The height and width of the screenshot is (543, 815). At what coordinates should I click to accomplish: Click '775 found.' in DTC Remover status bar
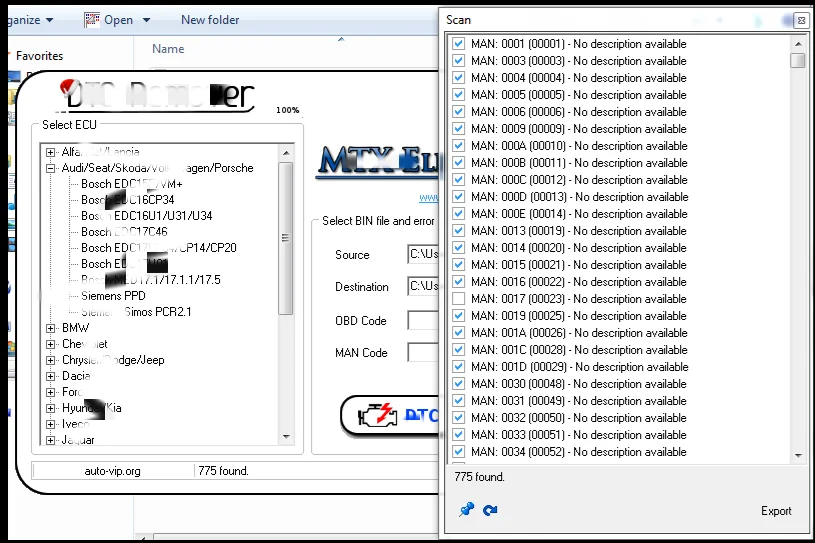[224, 471]
